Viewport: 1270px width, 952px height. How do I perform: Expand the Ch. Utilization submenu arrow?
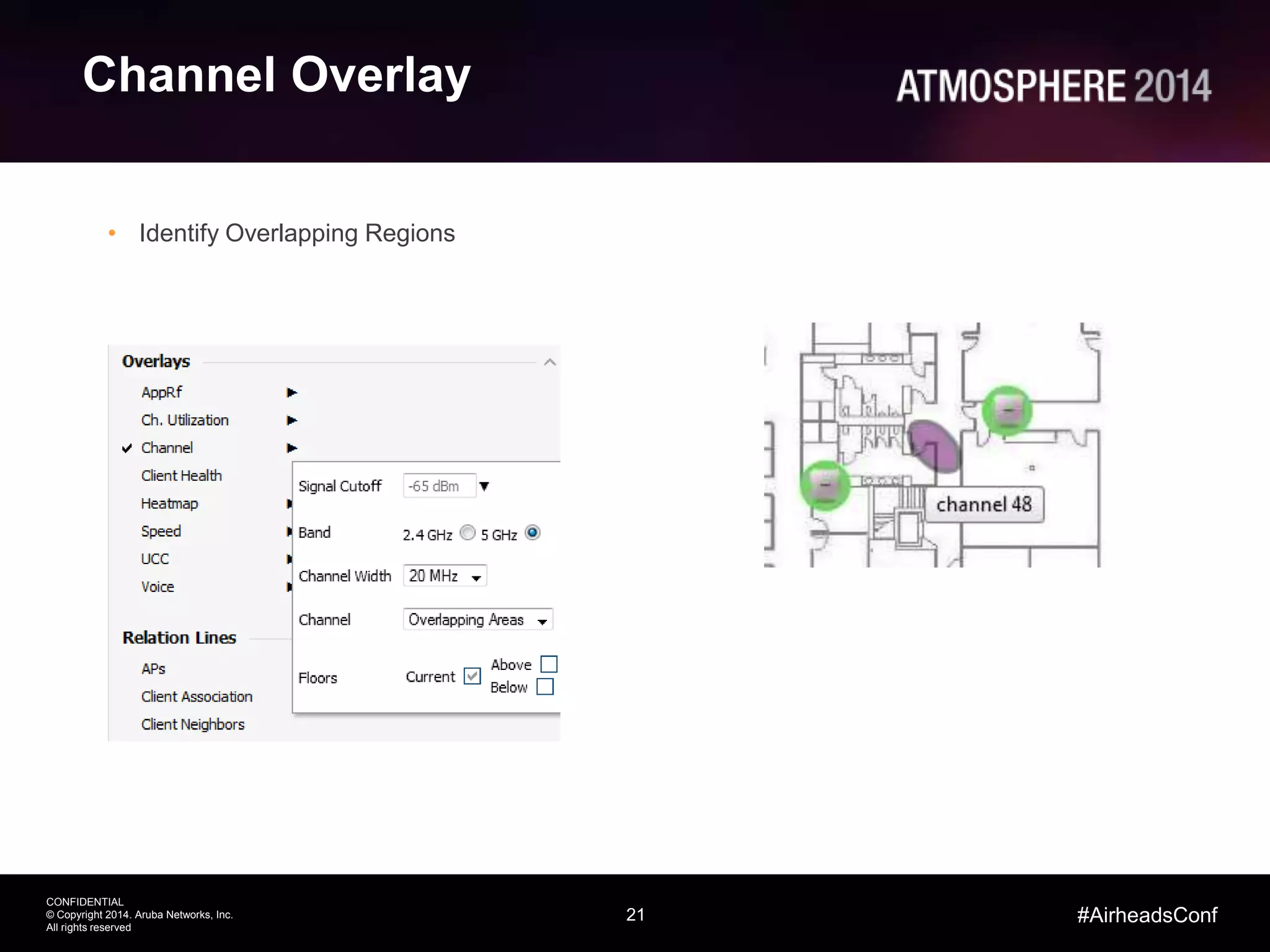click(x=292, y=420)
